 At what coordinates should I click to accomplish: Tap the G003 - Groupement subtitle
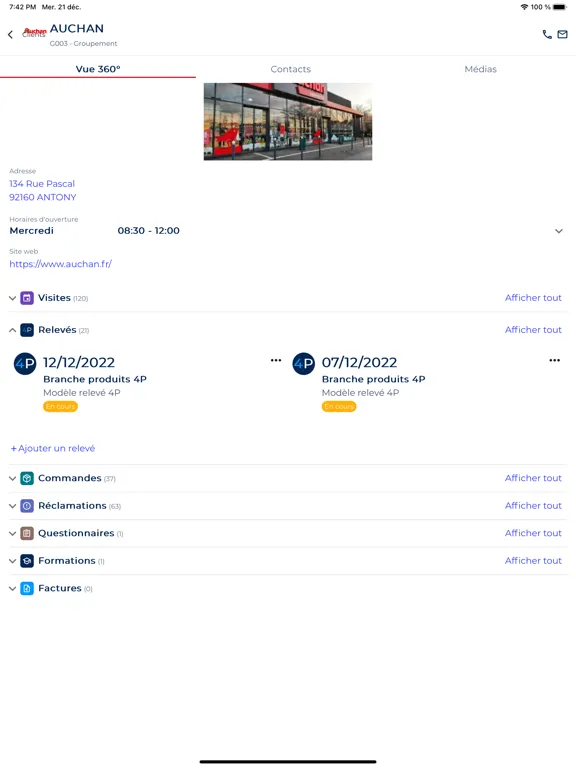pyautogui.click(x=83, y=44)
